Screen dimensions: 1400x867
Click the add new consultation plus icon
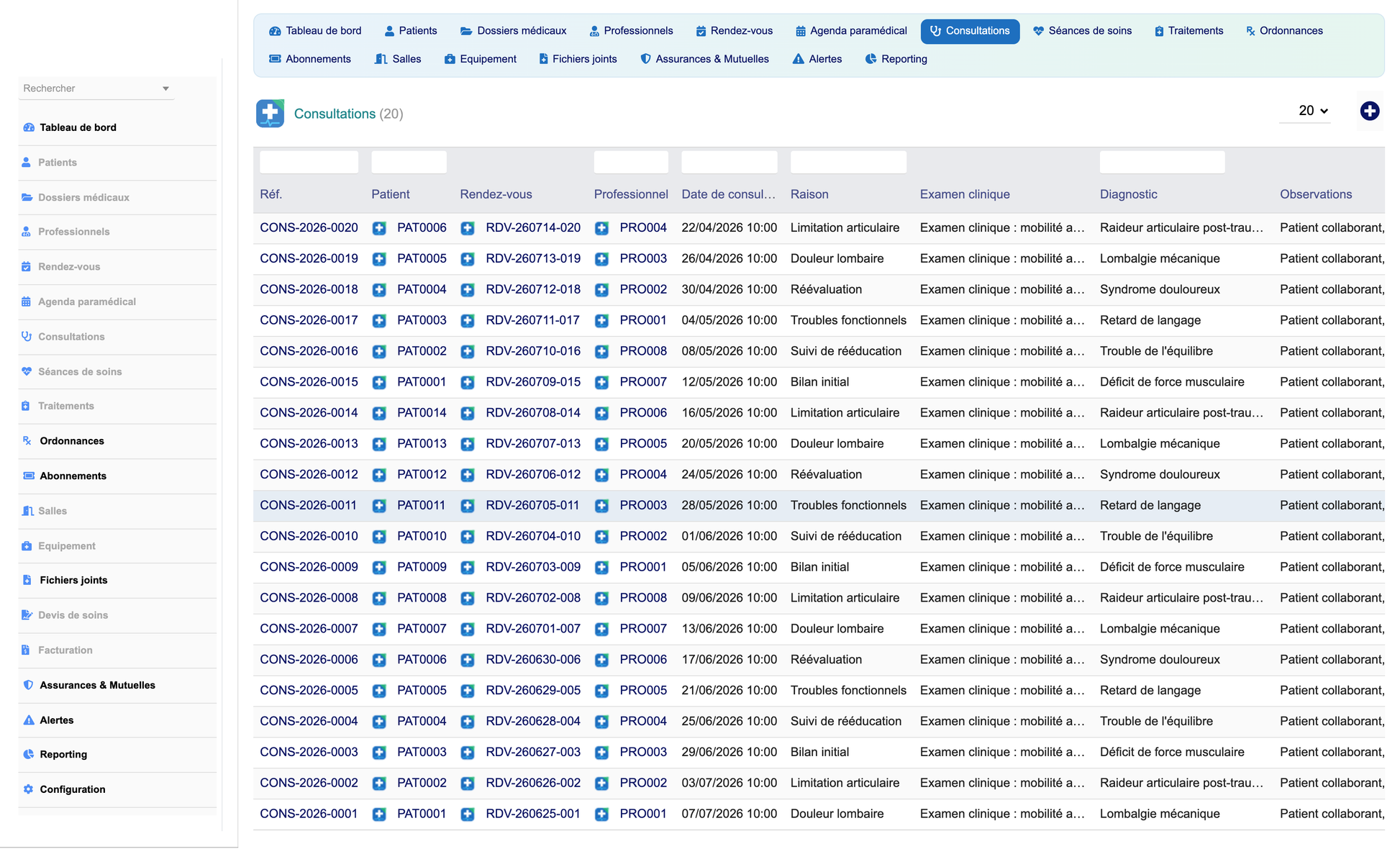tap(1369, 111)
